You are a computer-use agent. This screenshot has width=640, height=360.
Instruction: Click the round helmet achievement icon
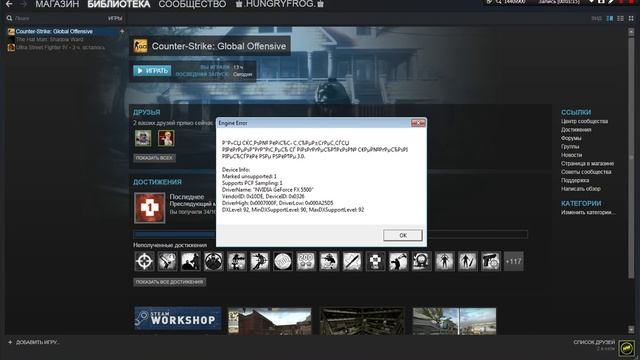(213, 261)
